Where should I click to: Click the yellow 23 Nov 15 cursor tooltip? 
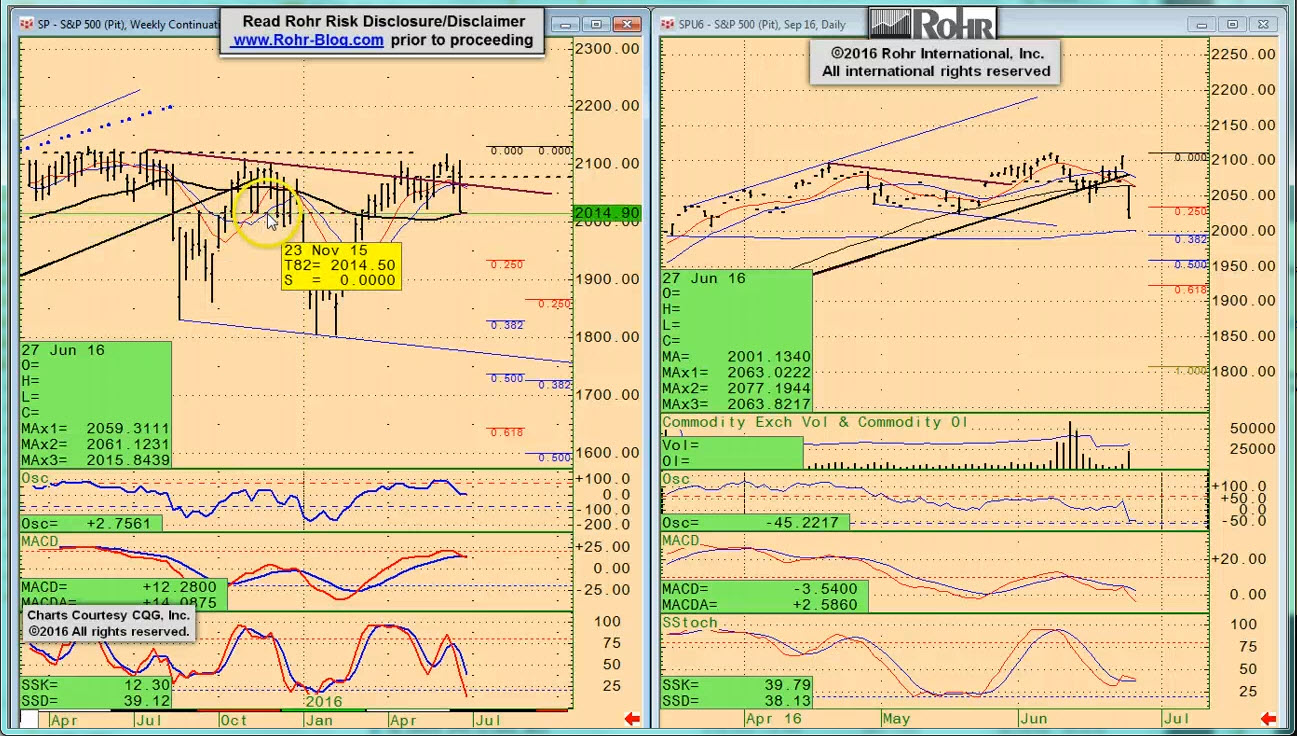point(341,266)
